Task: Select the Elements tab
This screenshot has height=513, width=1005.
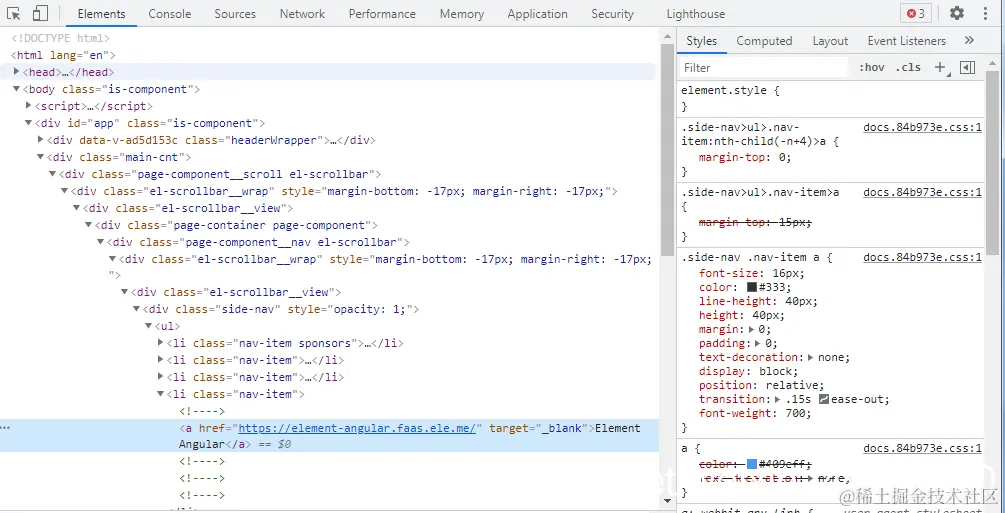Action: click(x=101, y=13)
